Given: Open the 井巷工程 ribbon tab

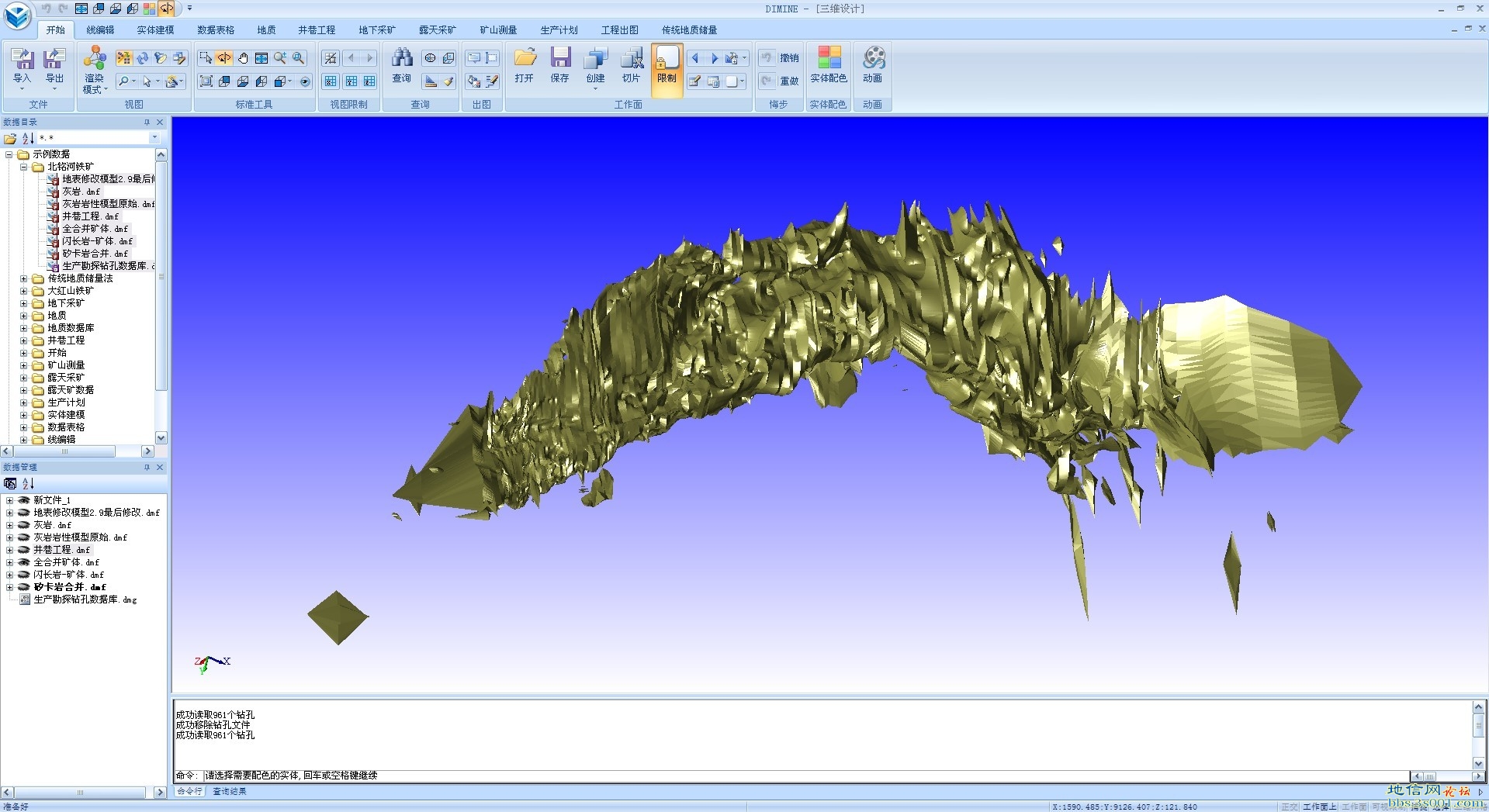Looking at the screenshot, I should coord(317,30).
